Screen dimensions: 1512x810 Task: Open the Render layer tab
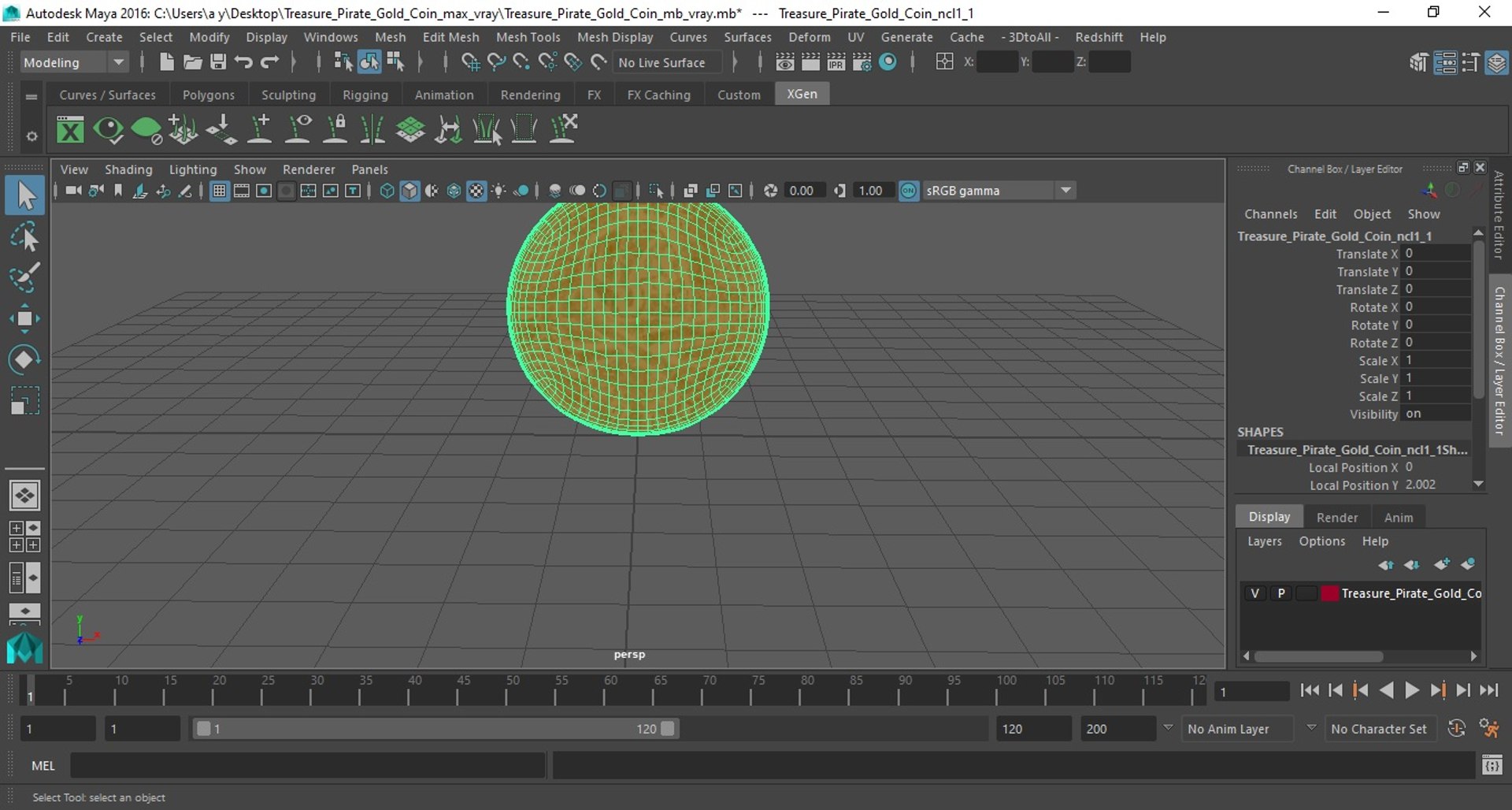pos(1337,518)
